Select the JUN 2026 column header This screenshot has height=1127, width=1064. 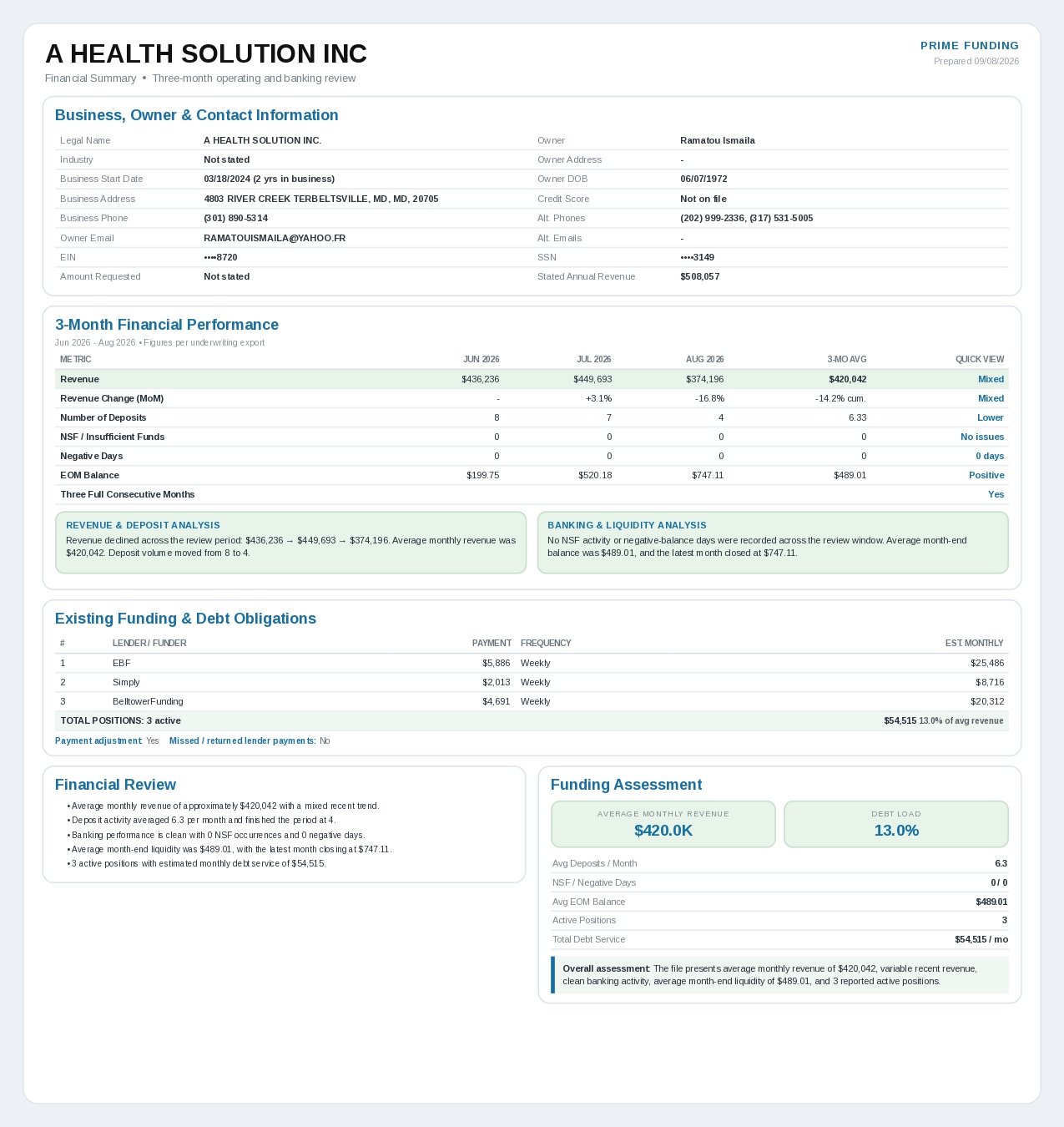pyautogui.click(x=482, y=359)
